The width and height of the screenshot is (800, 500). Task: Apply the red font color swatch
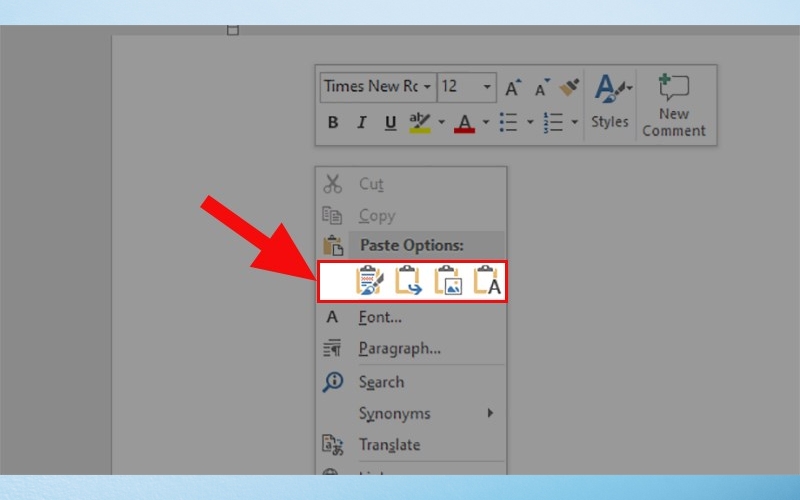point(464,123)
